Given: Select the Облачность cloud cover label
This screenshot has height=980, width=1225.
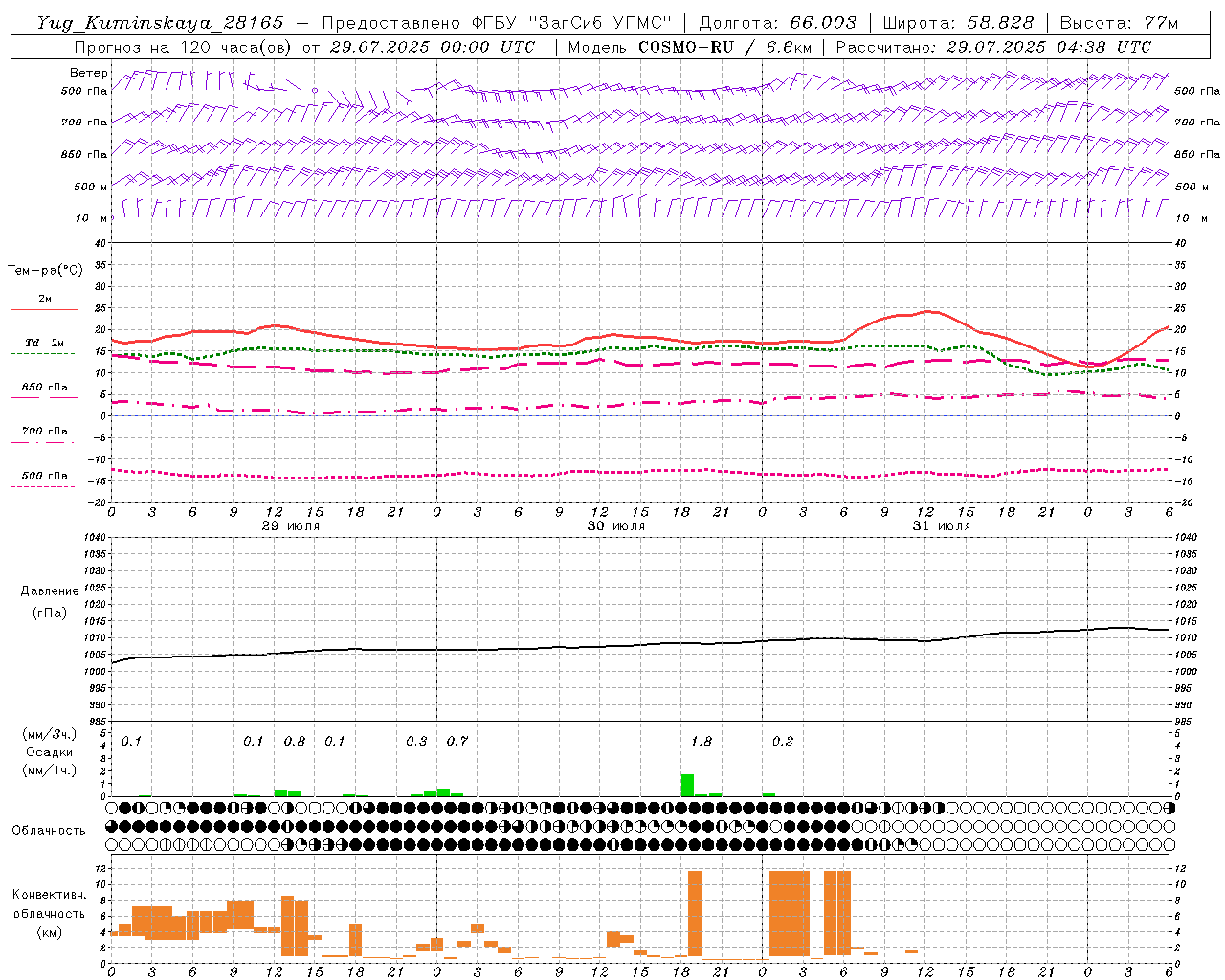Looking at the screenshot, I should click(x=49, y=831).
